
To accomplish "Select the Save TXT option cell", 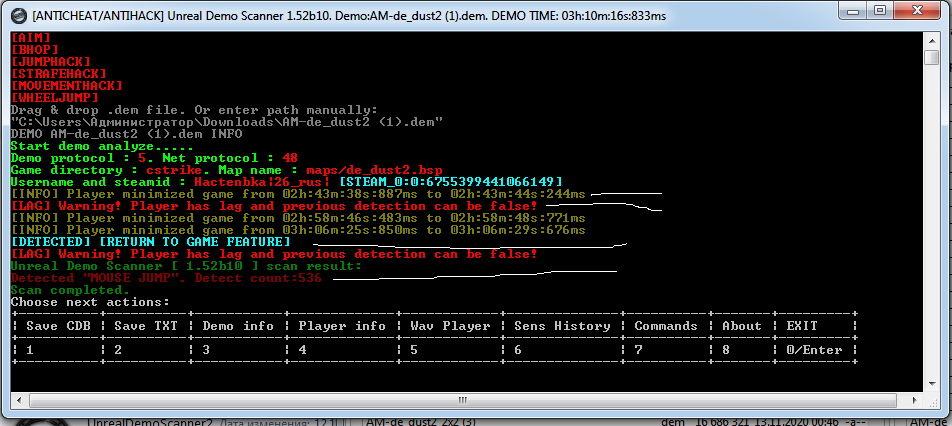I will pyautogui.click(x=146, y=326).
